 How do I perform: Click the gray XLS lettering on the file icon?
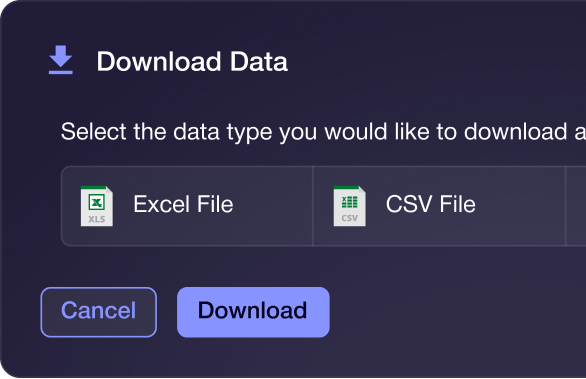97,219
